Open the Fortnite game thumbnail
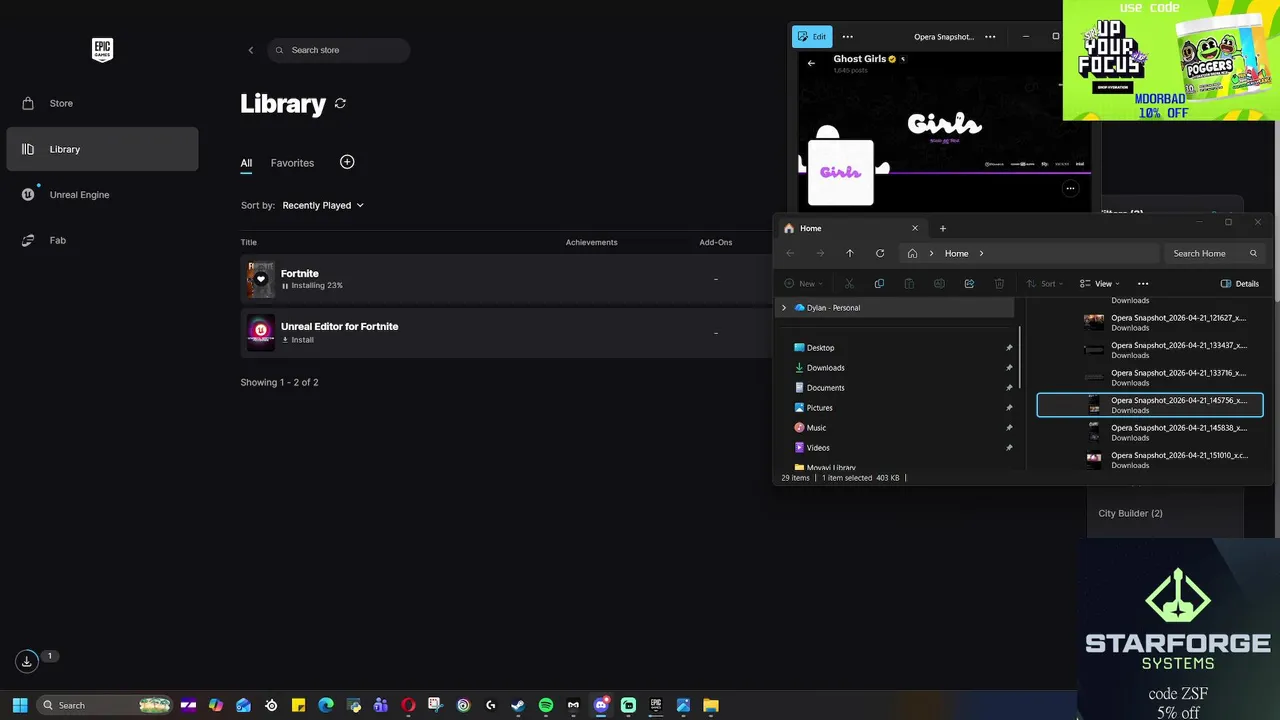The height and width of the screenshot is (720, 1280). [x=261, y=279]
